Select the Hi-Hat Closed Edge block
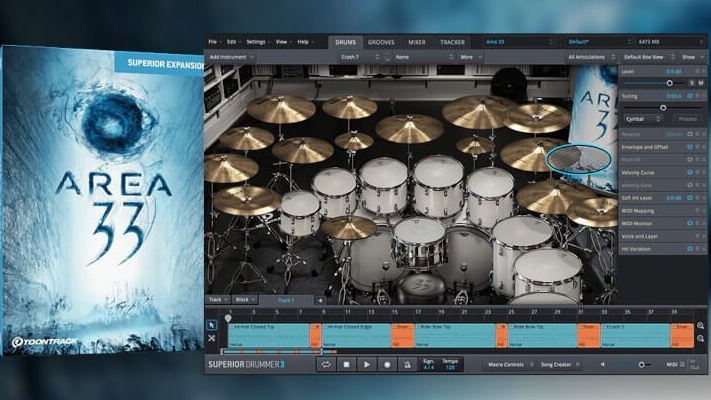 356,336
